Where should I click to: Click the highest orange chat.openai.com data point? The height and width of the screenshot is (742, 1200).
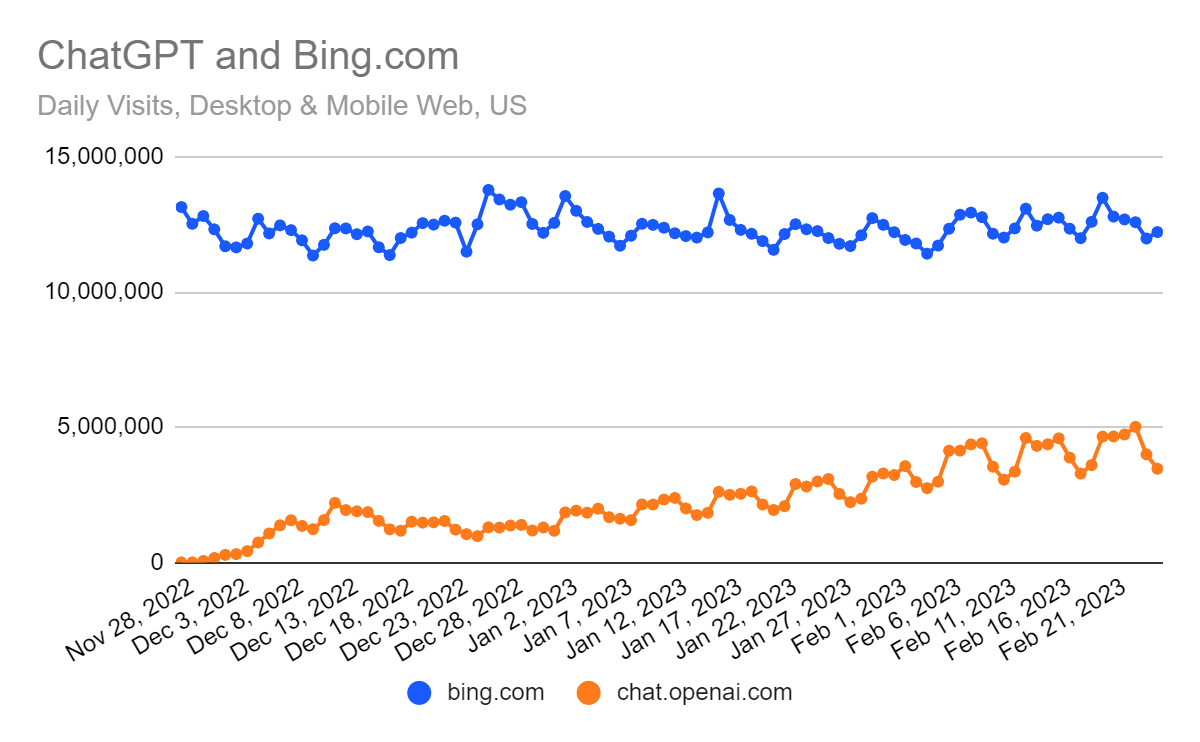[x=1135, y=427]
